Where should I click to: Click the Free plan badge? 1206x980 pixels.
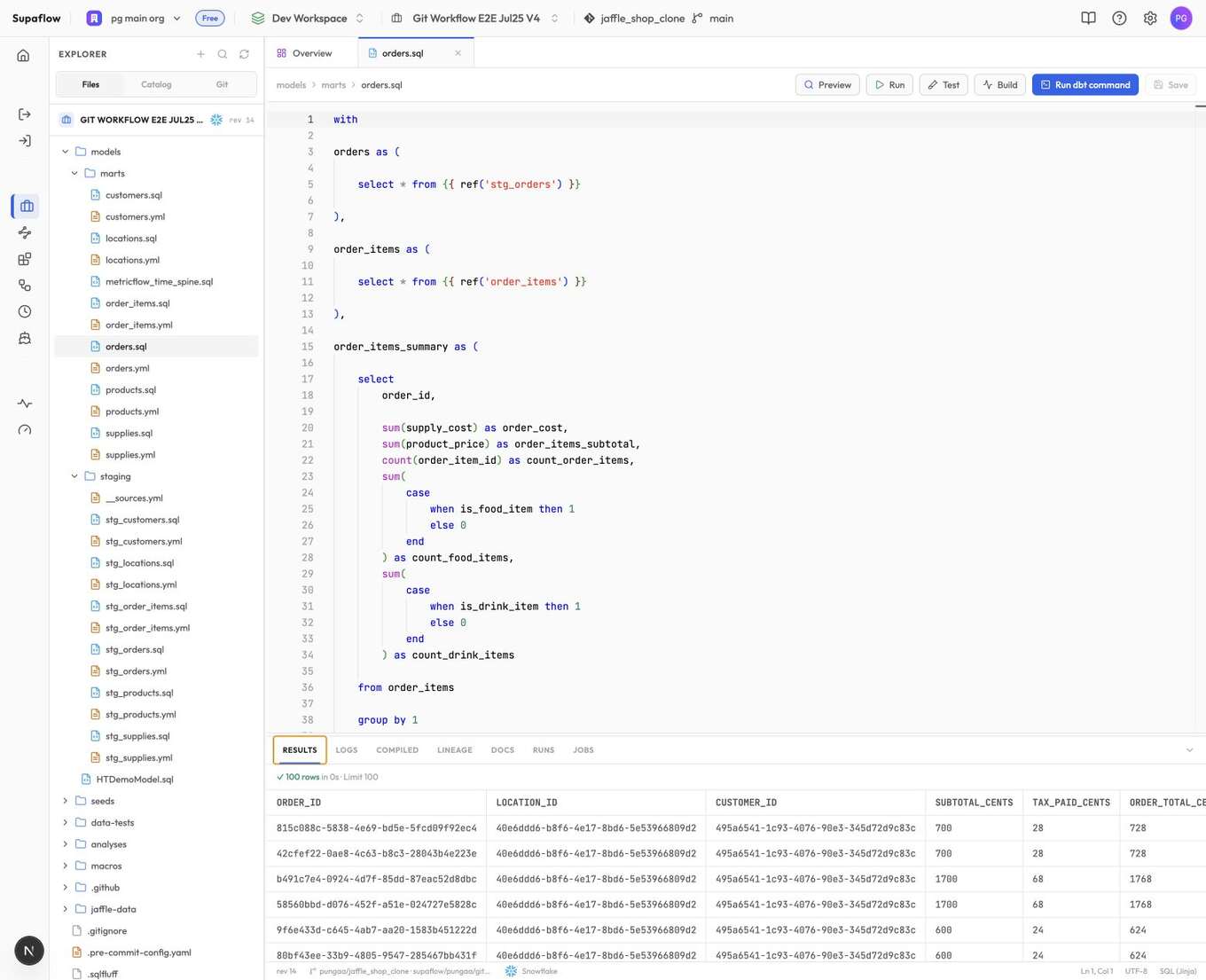[x=210, y=18]
